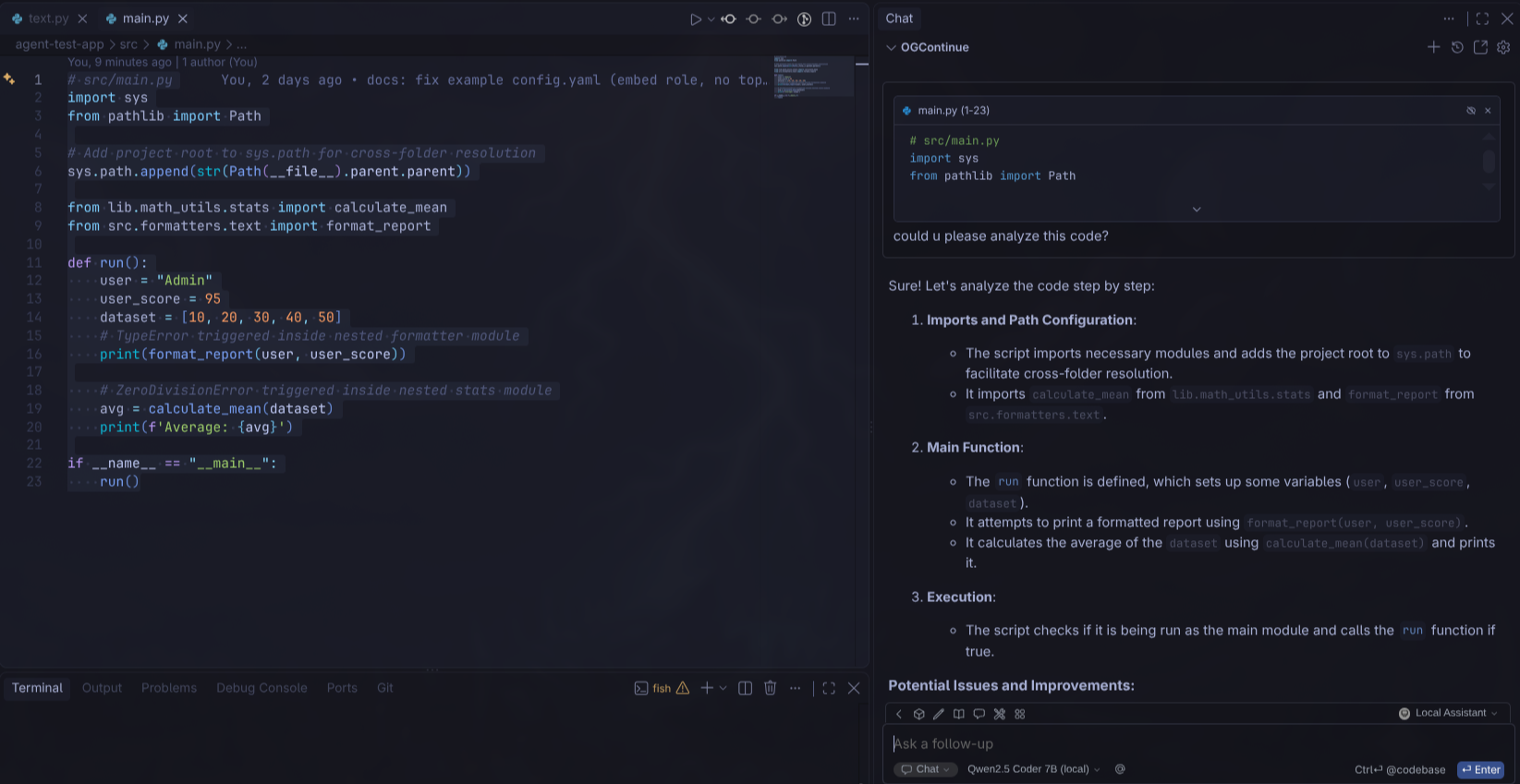Viewport: 1520px width, 784px height.
Task: Open the chat in a new window
Action: point(1480,47)
